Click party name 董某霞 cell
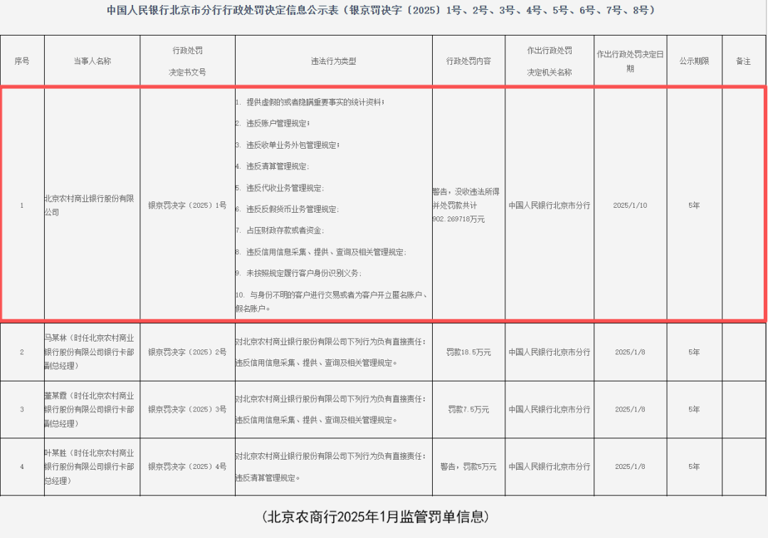 89,409
